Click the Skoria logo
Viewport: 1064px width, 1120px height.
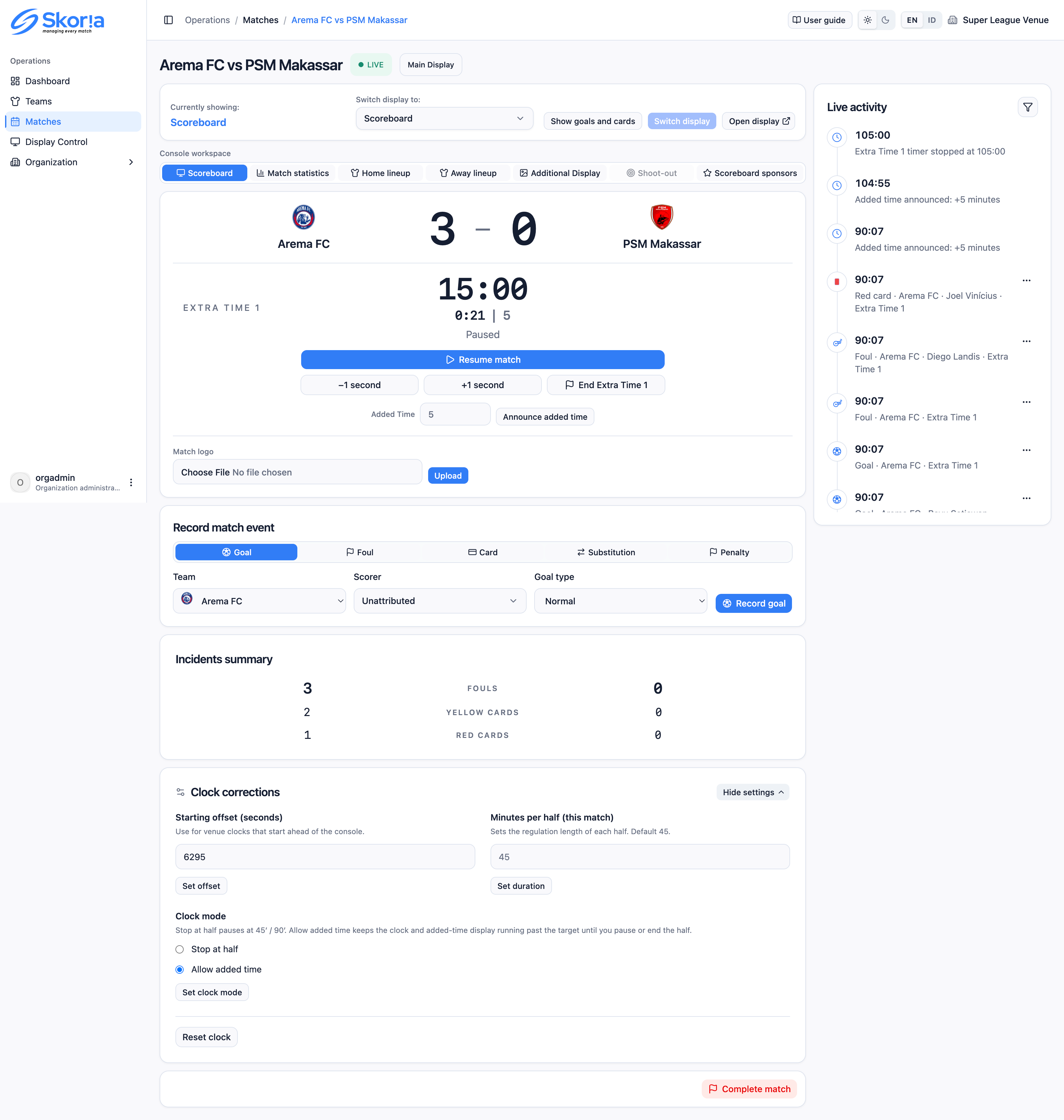58,21
